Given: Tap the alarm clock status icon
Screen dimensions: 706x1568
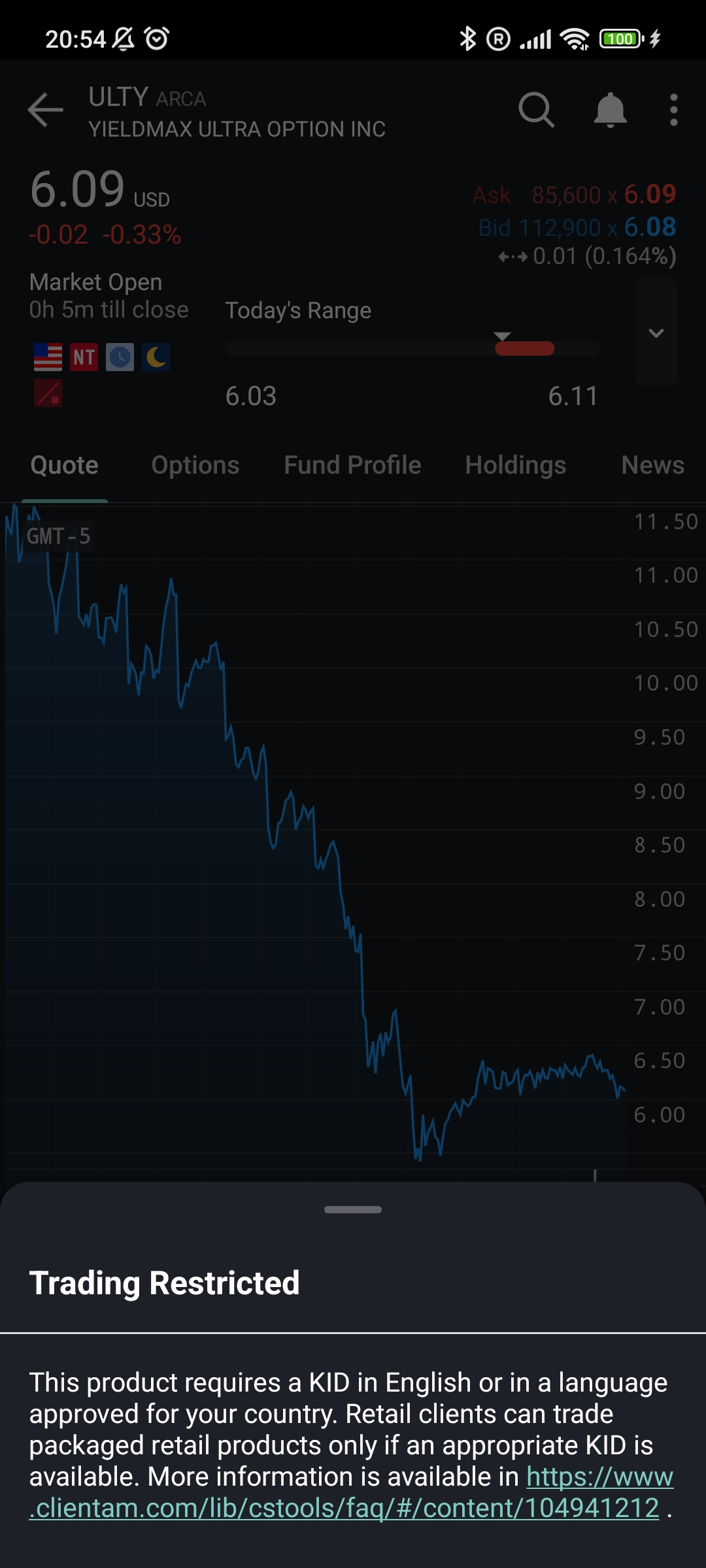Looking at the screenshot, I should [x=157, y=39].
